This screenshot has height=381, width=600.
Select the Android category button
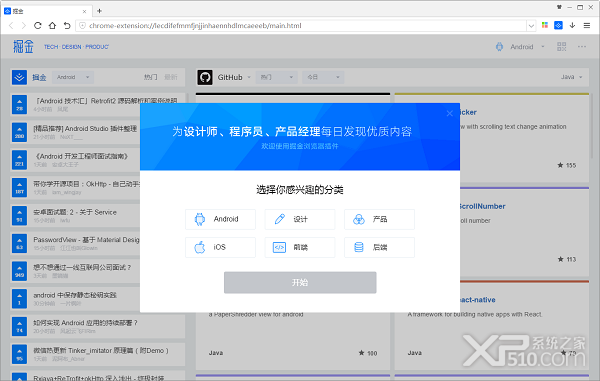pyautogui.click(x=220, y=219)
